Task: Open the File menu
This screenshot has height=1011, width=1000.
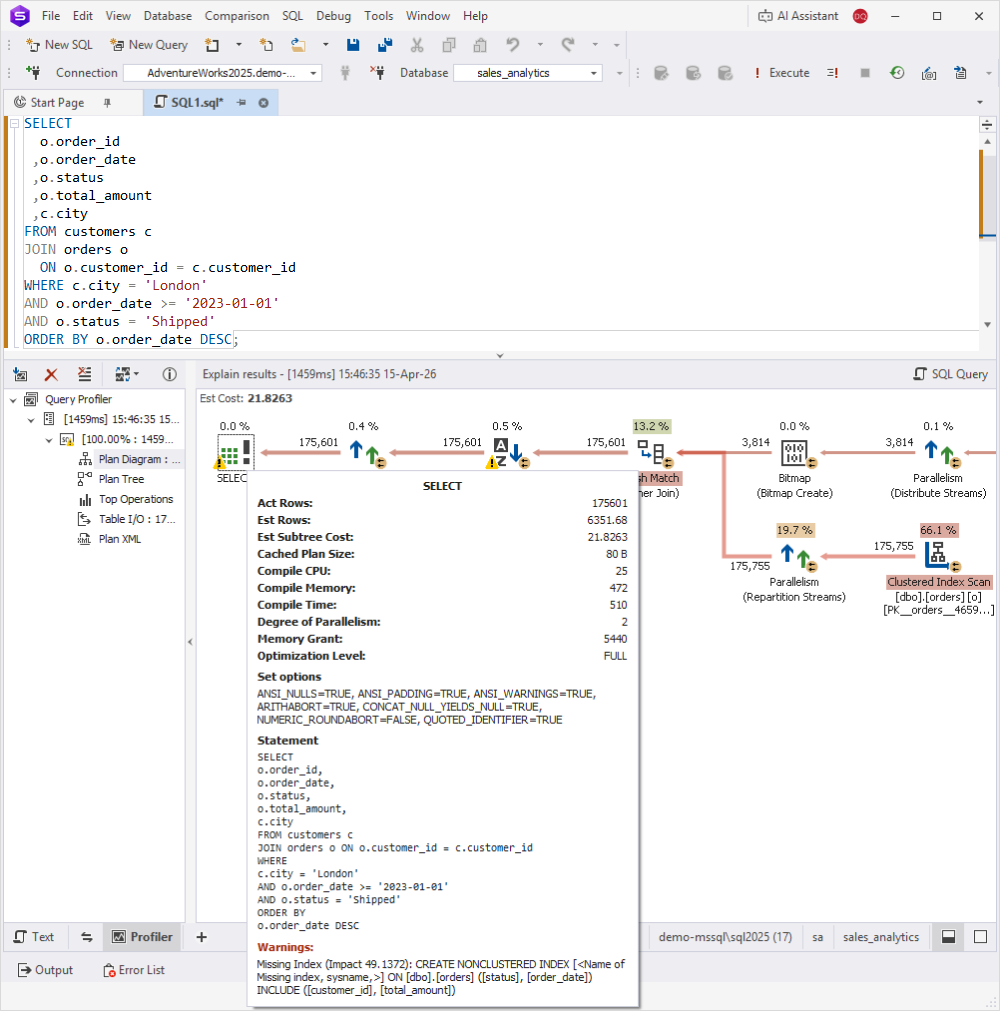Action: 51,15
